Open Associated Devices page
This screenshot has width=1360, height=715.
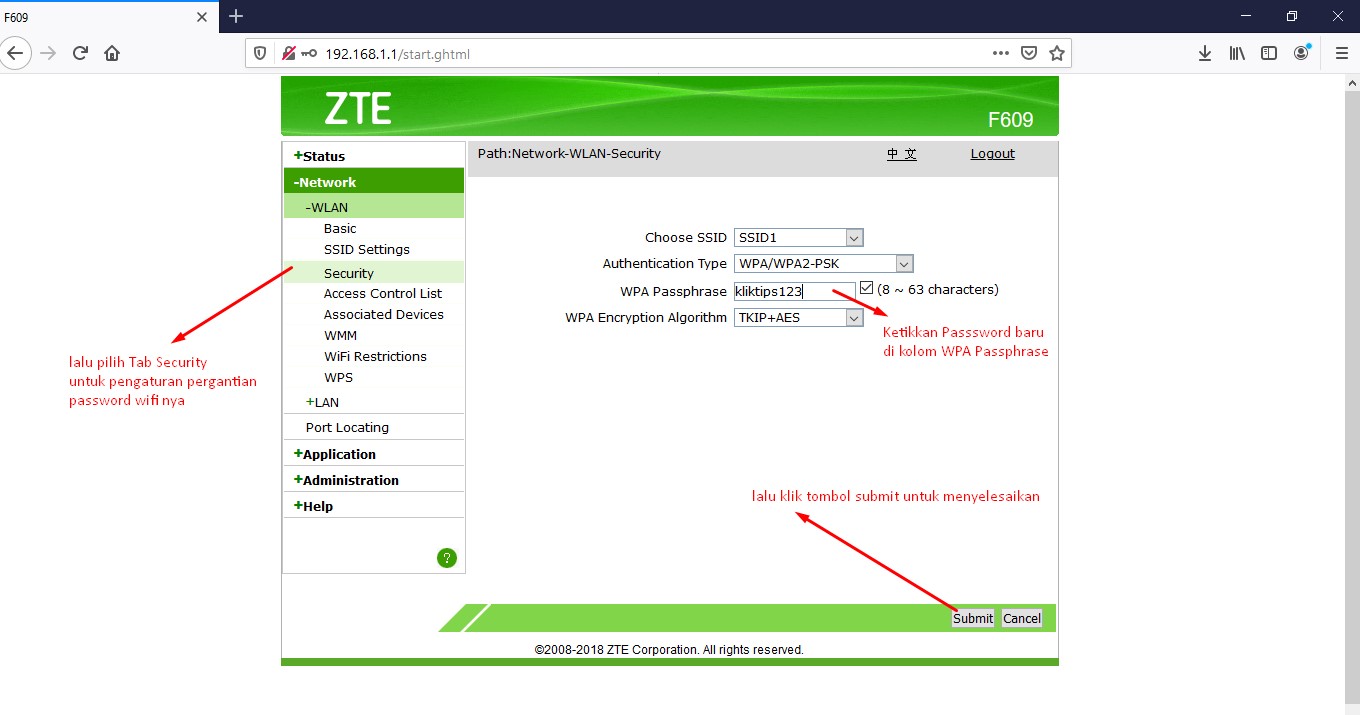tap(384, 315)
